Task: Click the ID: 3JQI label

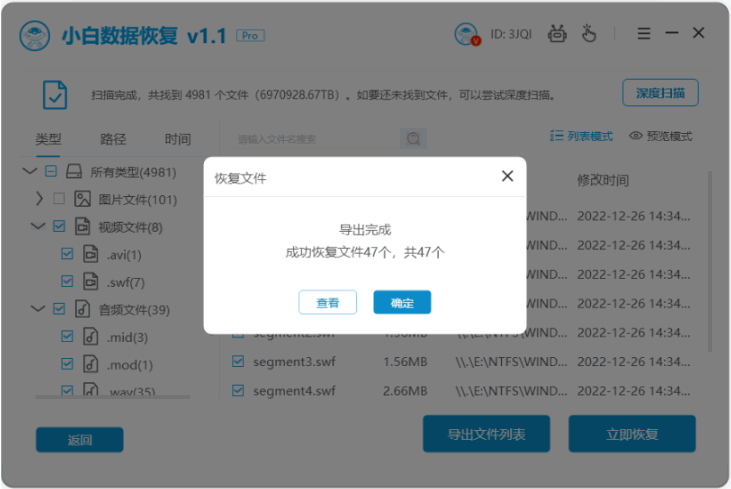Action: tap(511, 34)
